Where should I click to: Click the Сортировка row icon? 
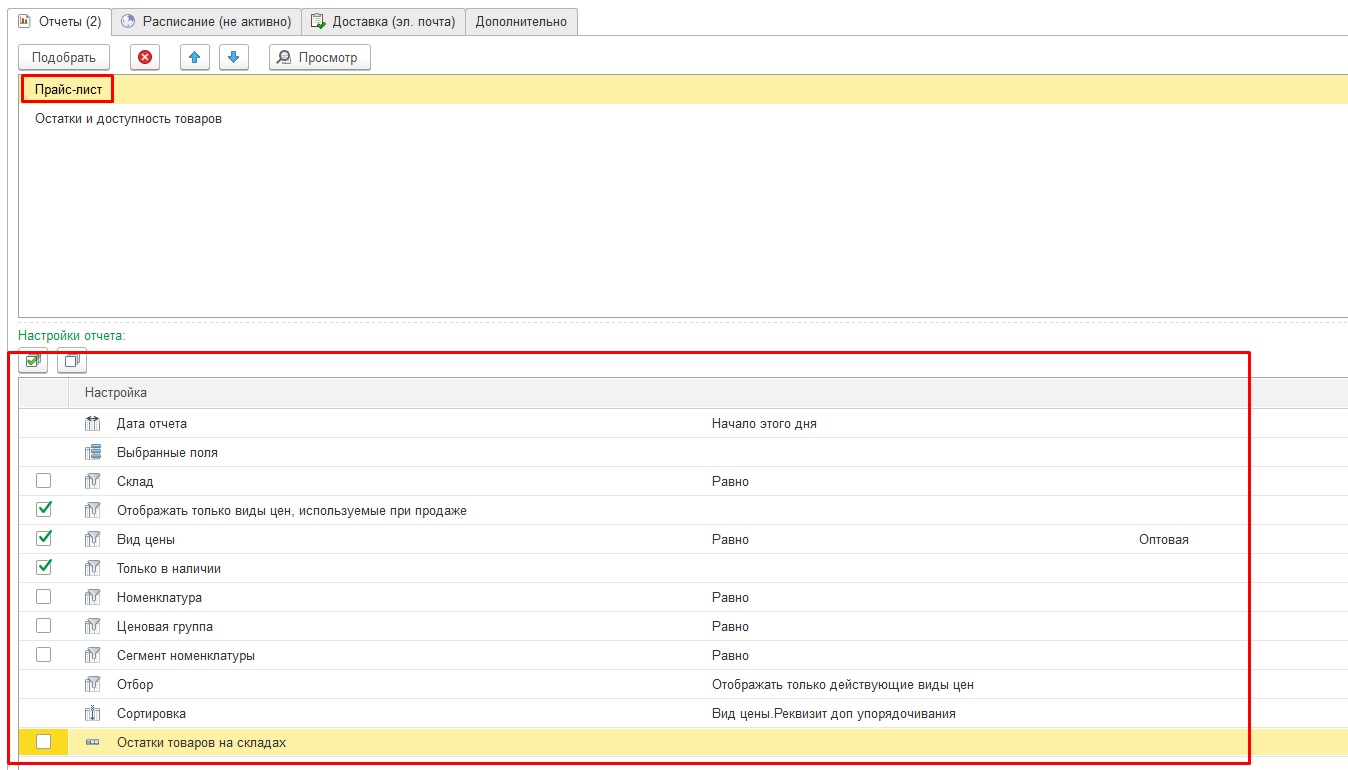click(x=93, y=714)
